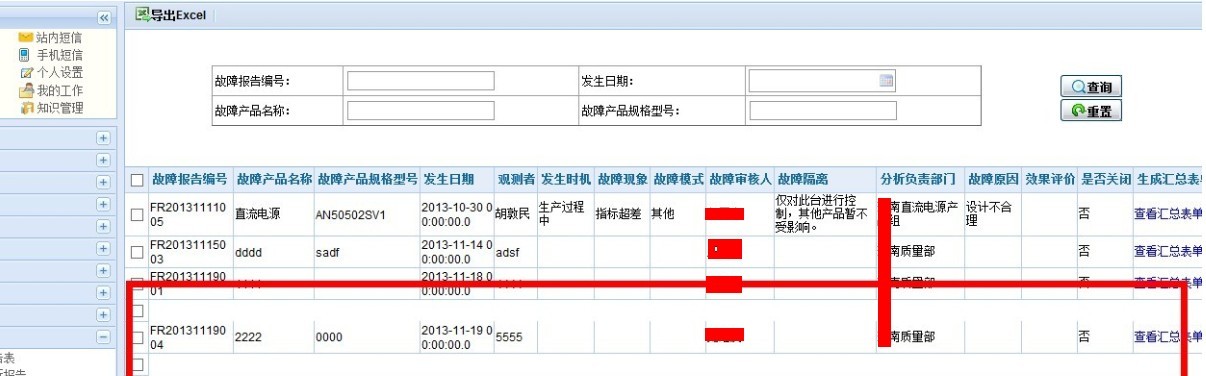Focus the 故障产品名称 search input
This screenshot has width=1206, height=376.
click(x=421, y=110)
